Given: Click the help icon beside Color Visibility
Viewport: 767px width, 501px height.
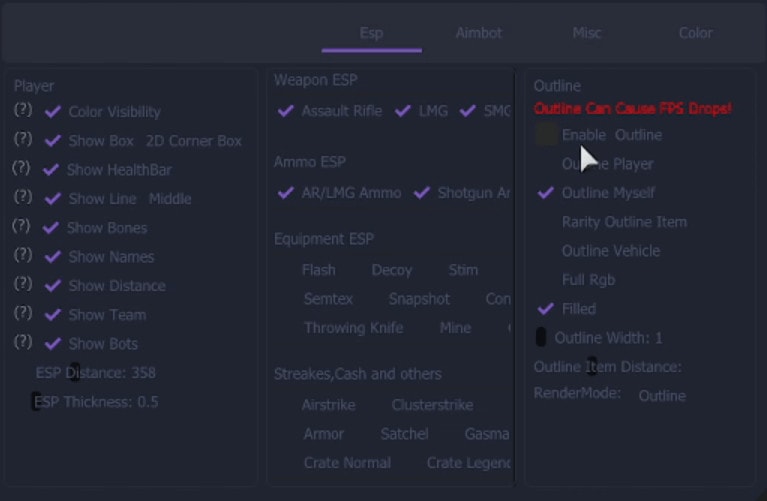Looking at the screenshot, I should click(x=23, y=110).
